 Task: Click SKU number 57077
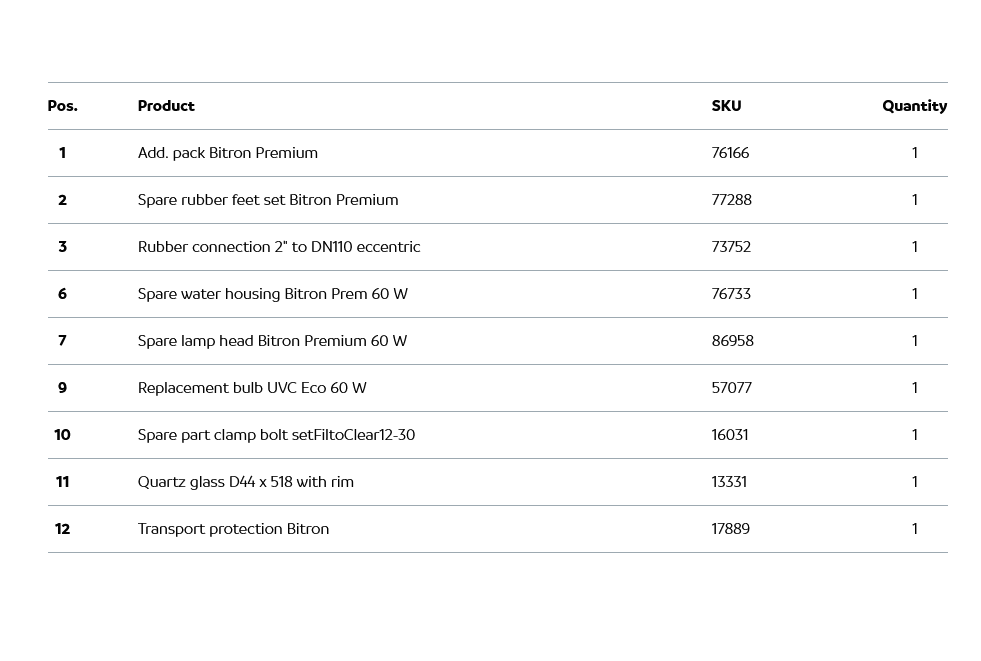tap(731, 388)
